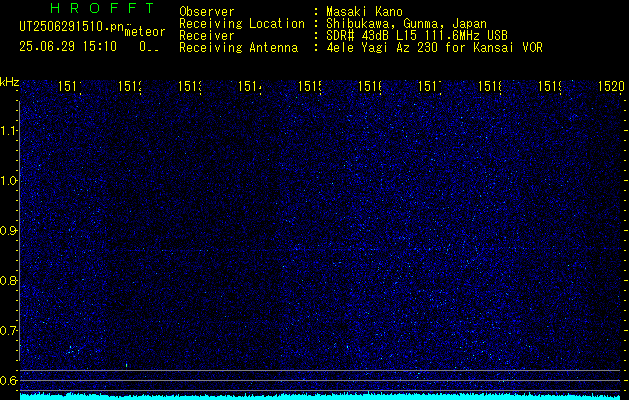Click the 'Receiving Antenna' label
This screenshot has height=400, width=629.
238,48
